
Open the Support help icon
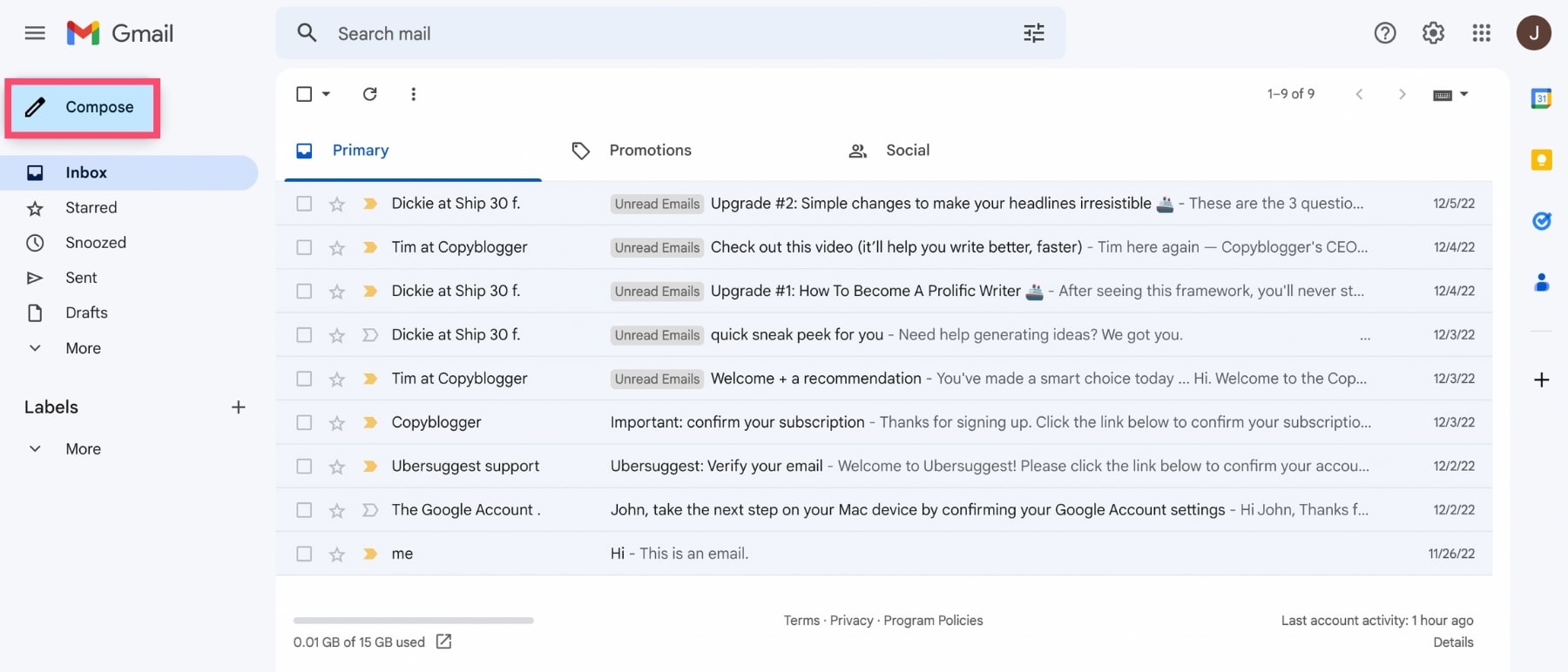[1385, 33]
